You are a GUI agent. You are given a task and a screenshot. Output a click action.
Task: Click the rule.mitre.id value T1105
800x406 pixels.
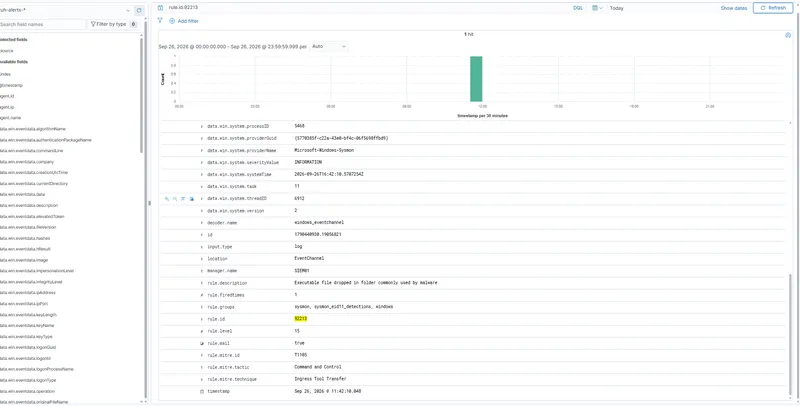301,355
